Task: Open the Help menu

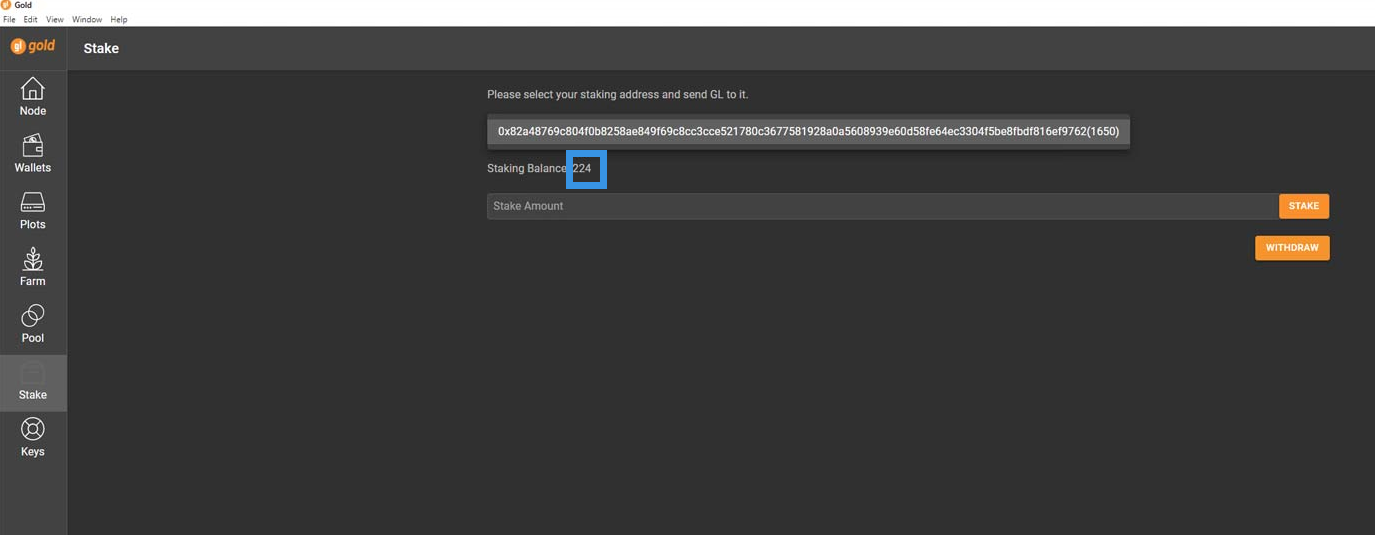Action: [119, 20]
